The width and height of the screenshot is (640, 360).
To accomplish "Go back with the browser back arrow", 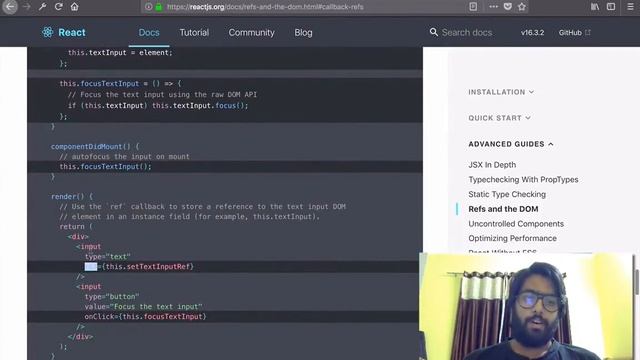I will point(10,7).
